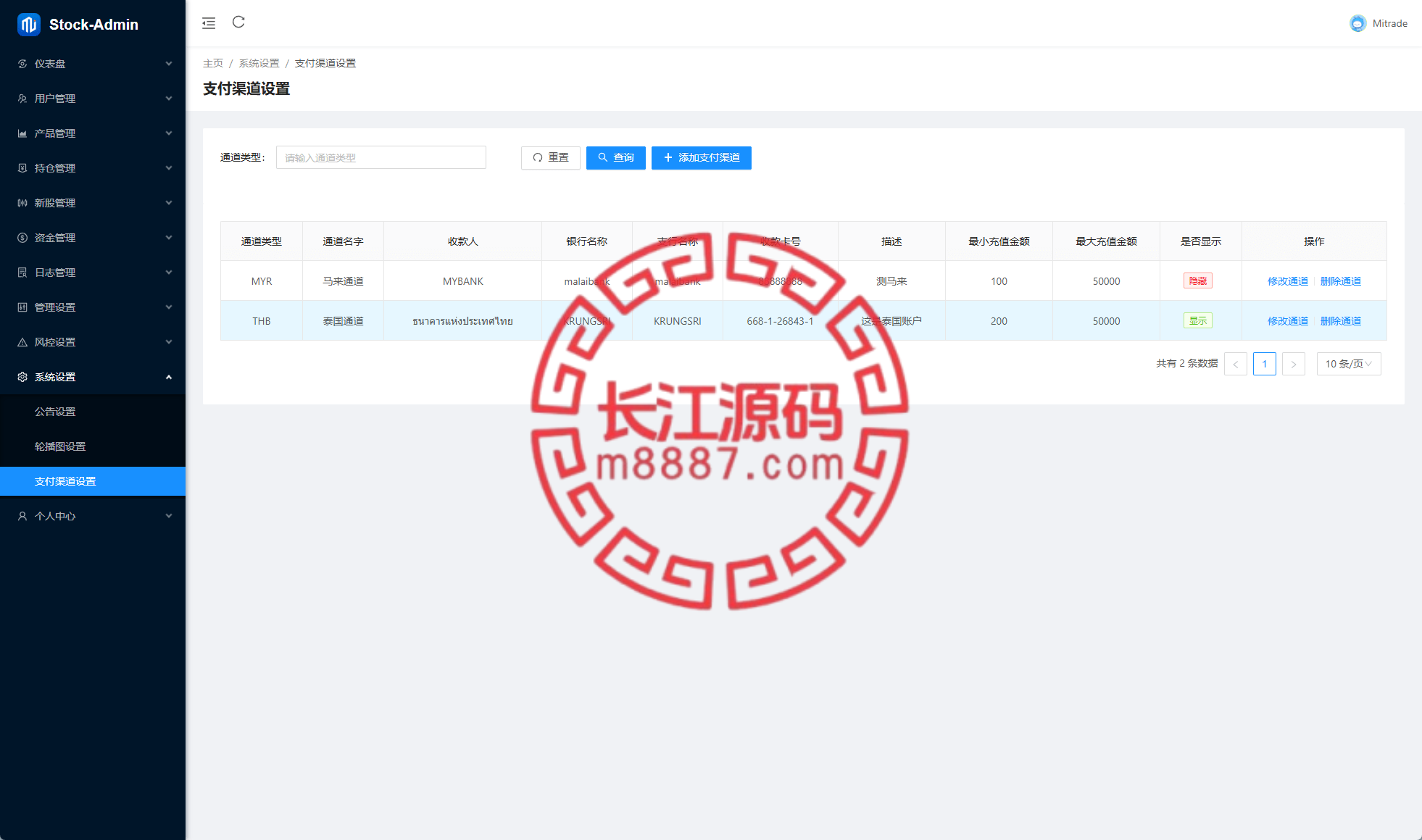Click the 仪表盘 dashboard icon
The image size is (1422, 840).
click(22, 64)
